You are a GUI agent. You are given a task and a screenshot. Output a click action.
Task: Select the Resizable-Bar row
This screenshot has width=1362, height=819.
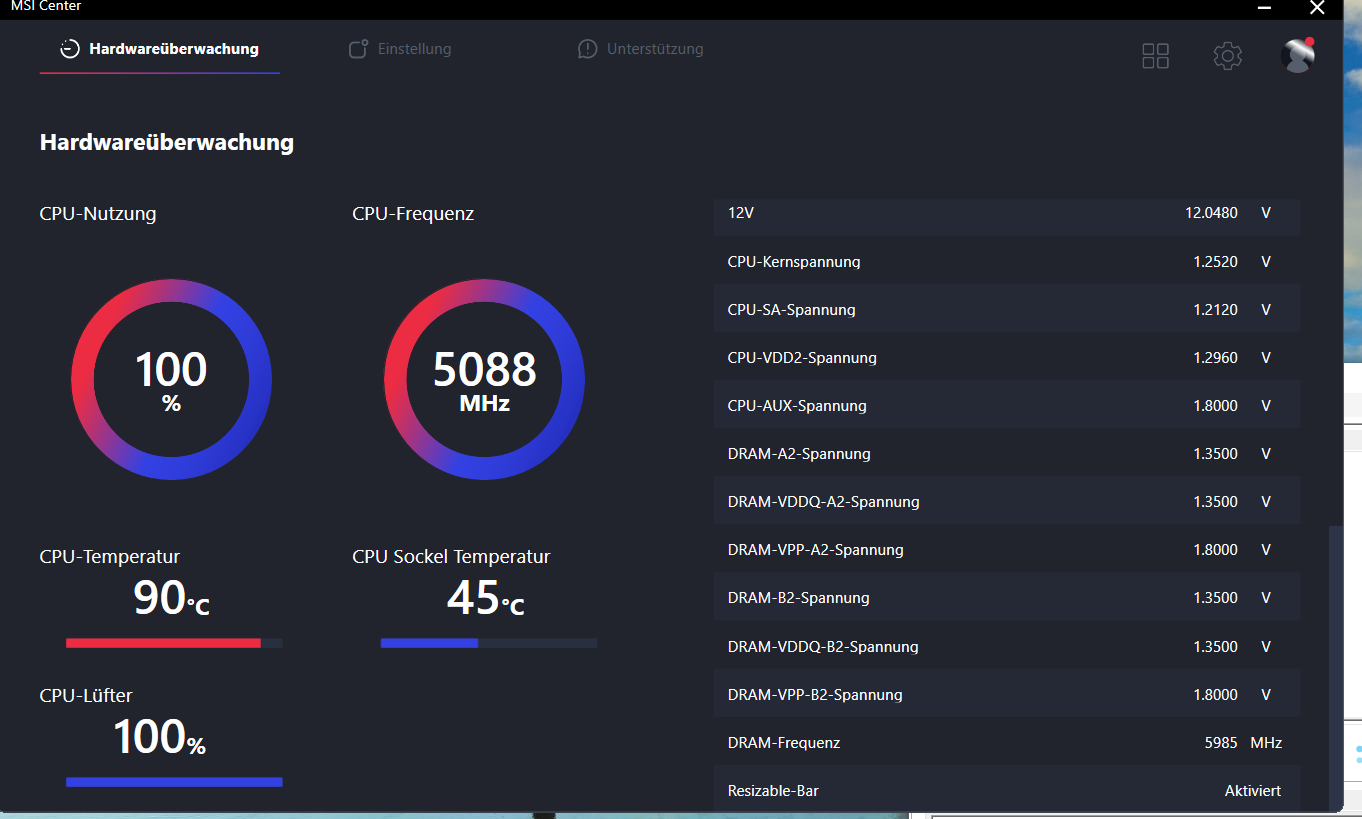[x=1007, y=790]
